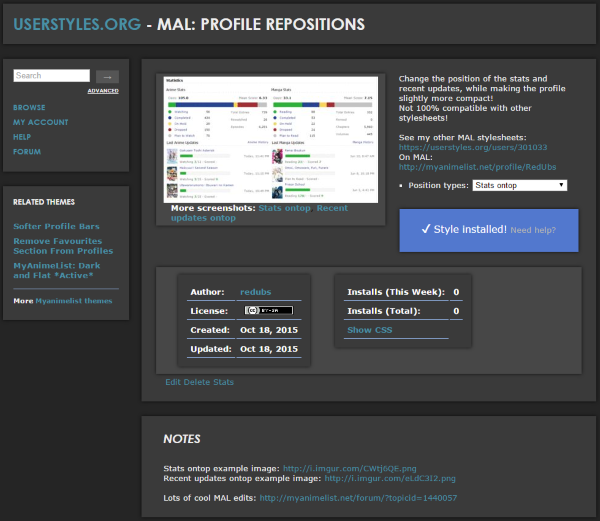Open the myanimelist.net forum topic link
This screenshot has height=521, width=600.
point(358,498)
